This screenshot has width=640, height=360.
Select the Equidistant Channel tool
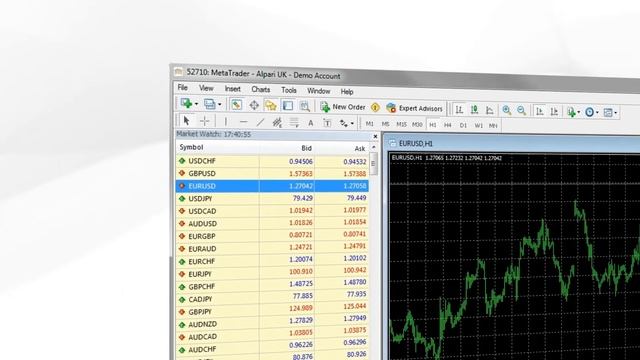(277, 122)
